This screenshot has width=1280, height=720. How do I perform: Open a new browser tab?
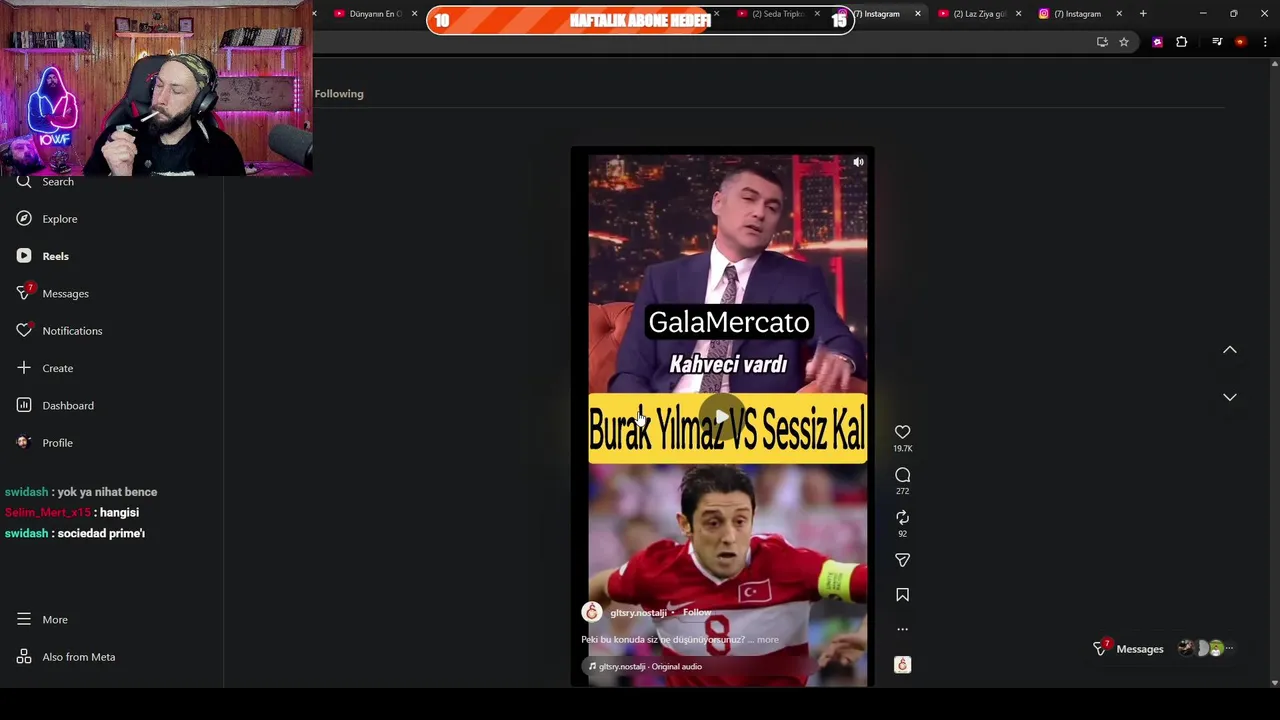tap(1143, 14)
